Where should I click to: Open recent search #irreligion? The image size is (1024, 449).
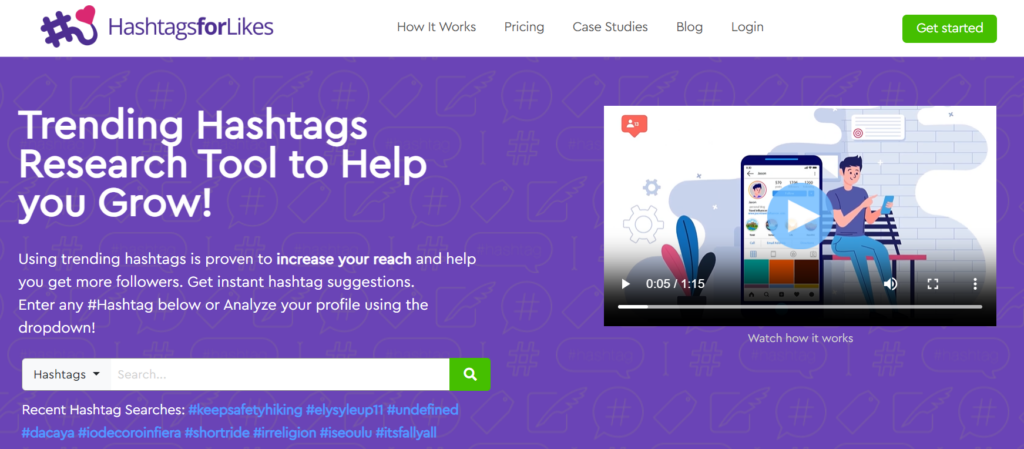point(285,433)
